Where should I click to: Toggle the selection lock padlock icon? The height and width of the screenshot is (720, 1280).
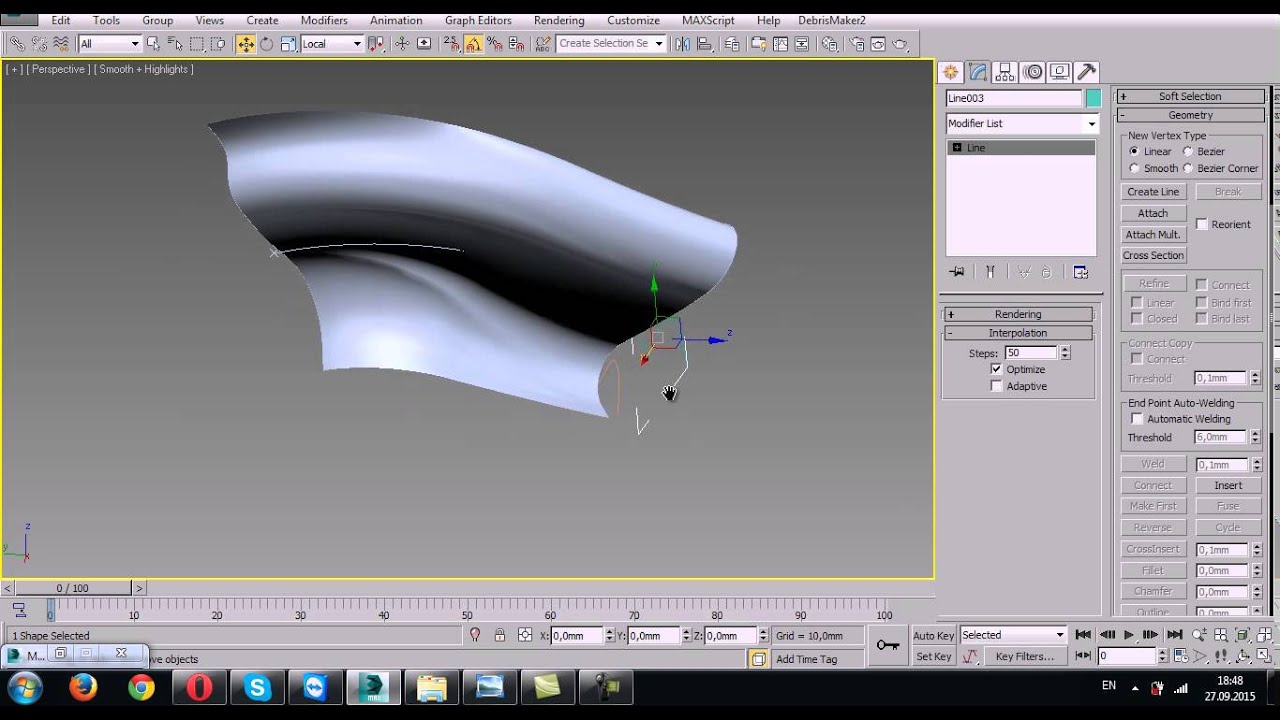pos(500,635)
